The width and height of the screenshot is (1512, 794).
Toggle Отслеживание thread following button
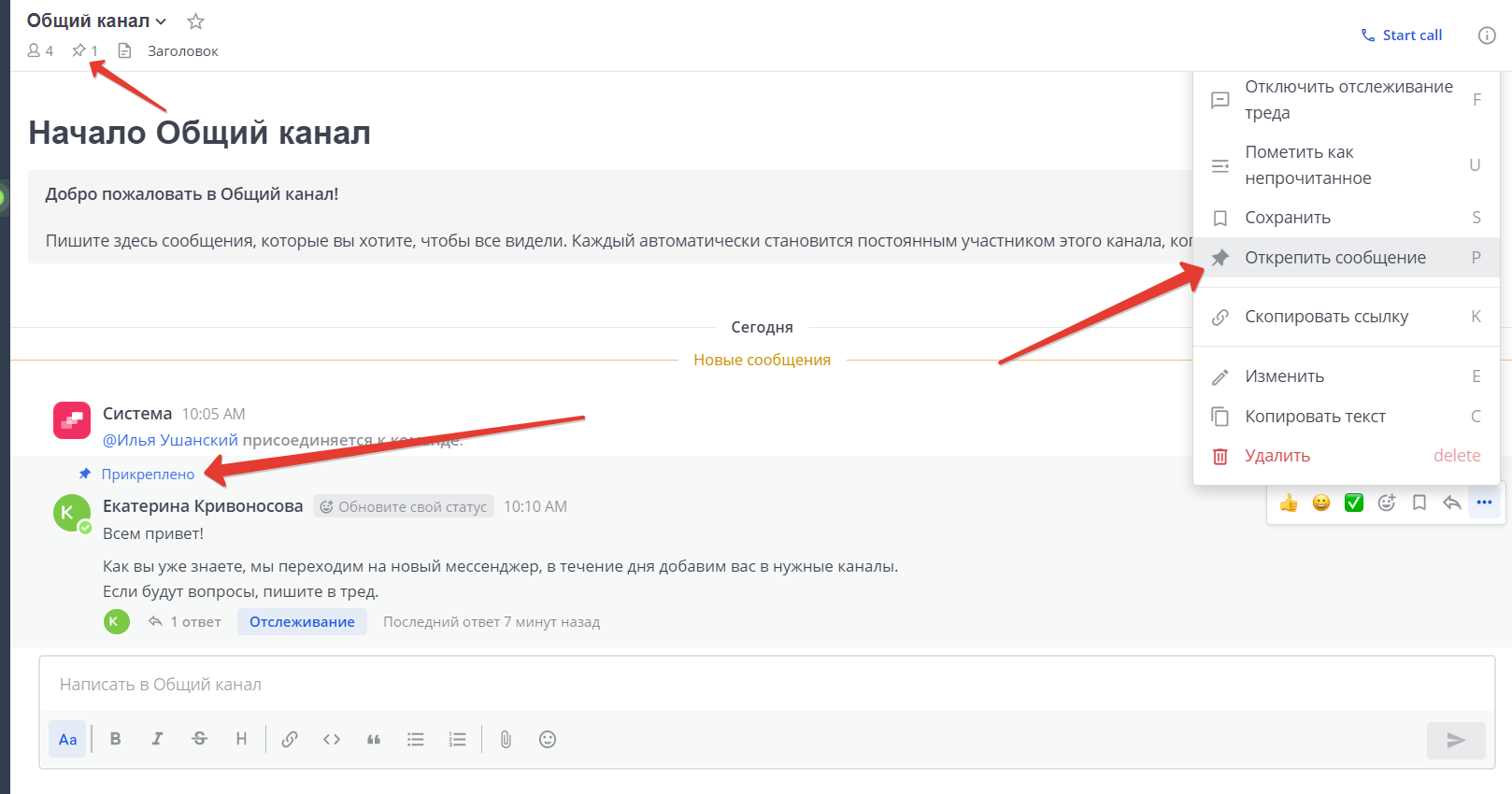302,622
